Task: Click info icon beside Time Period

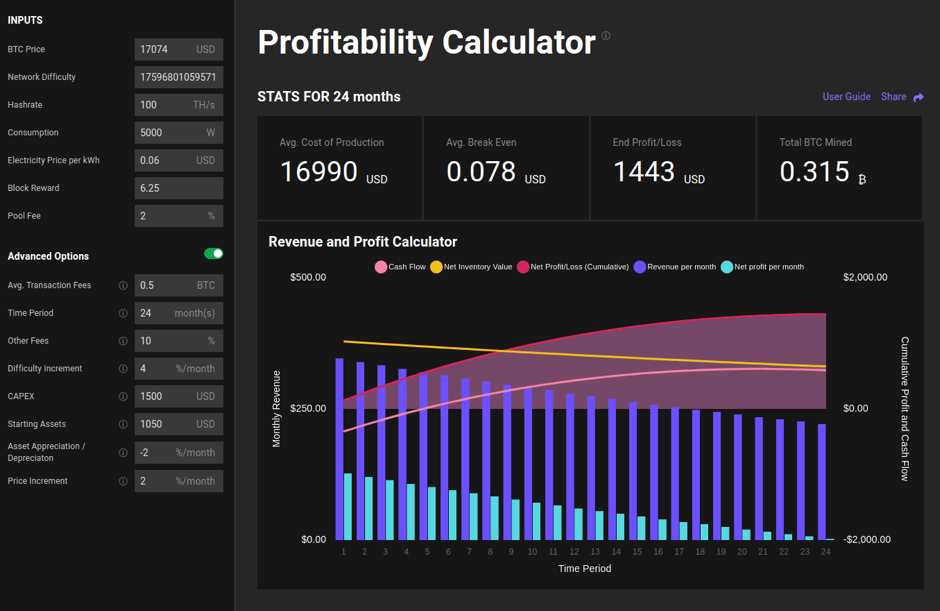Action: tap(123, 313)
